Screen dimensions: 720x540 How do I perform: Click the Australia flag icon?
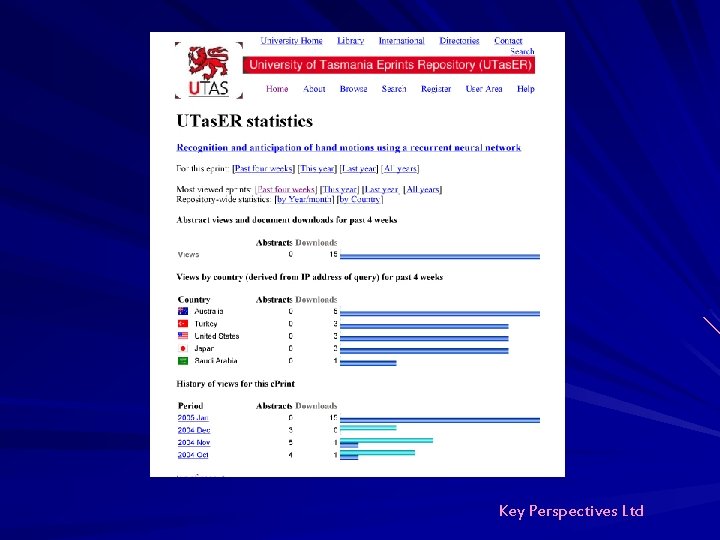coord(183,311)
